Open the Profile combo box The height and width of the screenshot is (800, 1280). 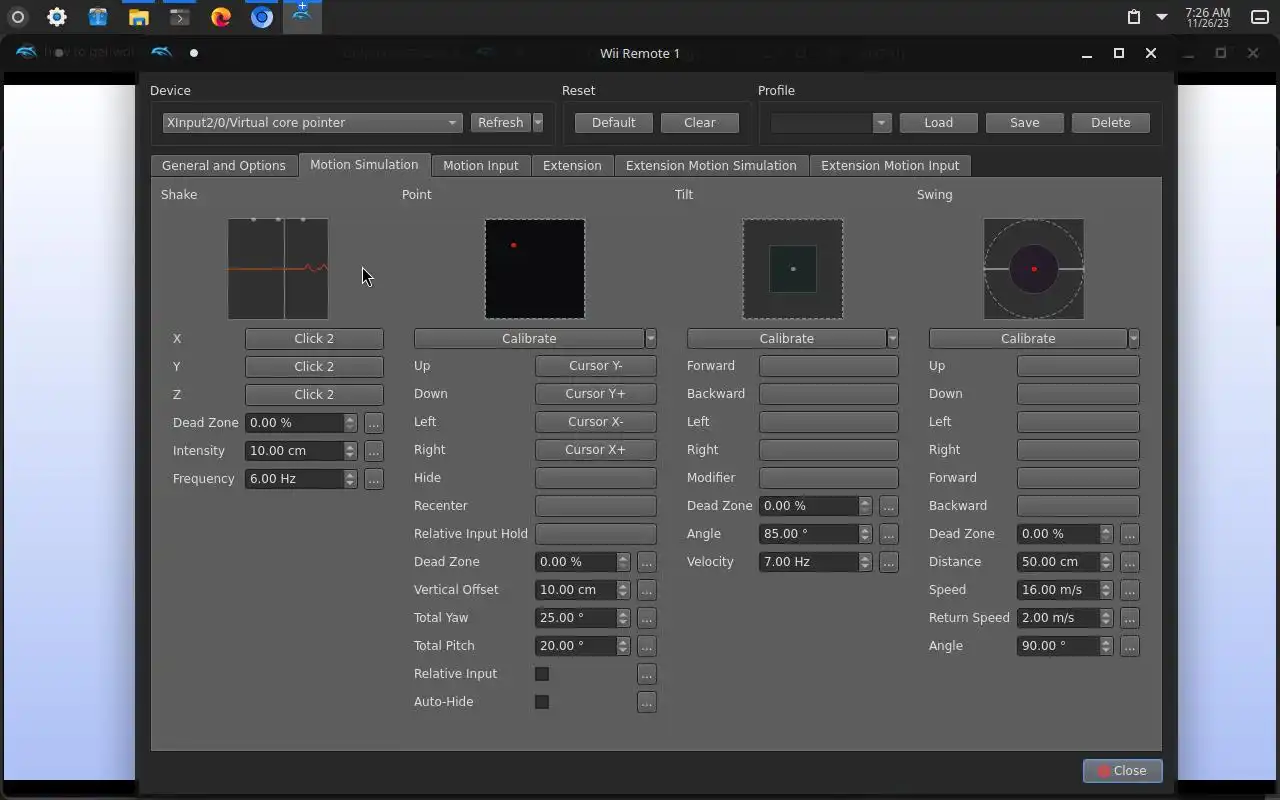(830, 122)
